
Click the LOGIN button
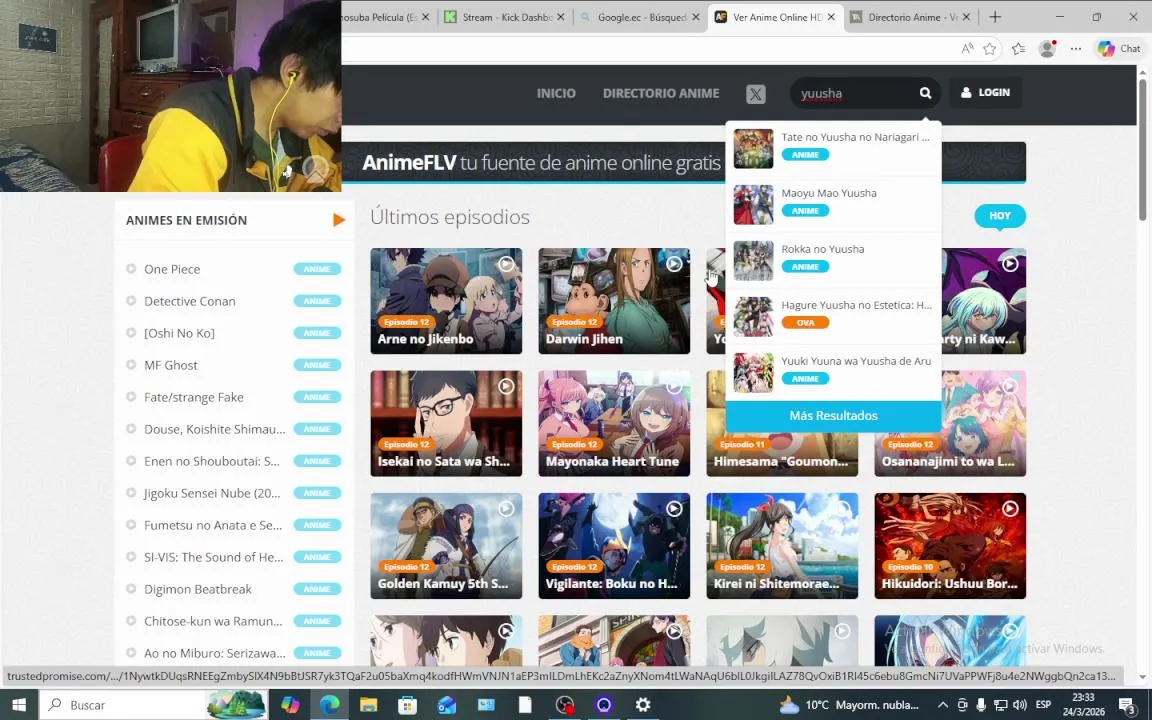[985, 93]
